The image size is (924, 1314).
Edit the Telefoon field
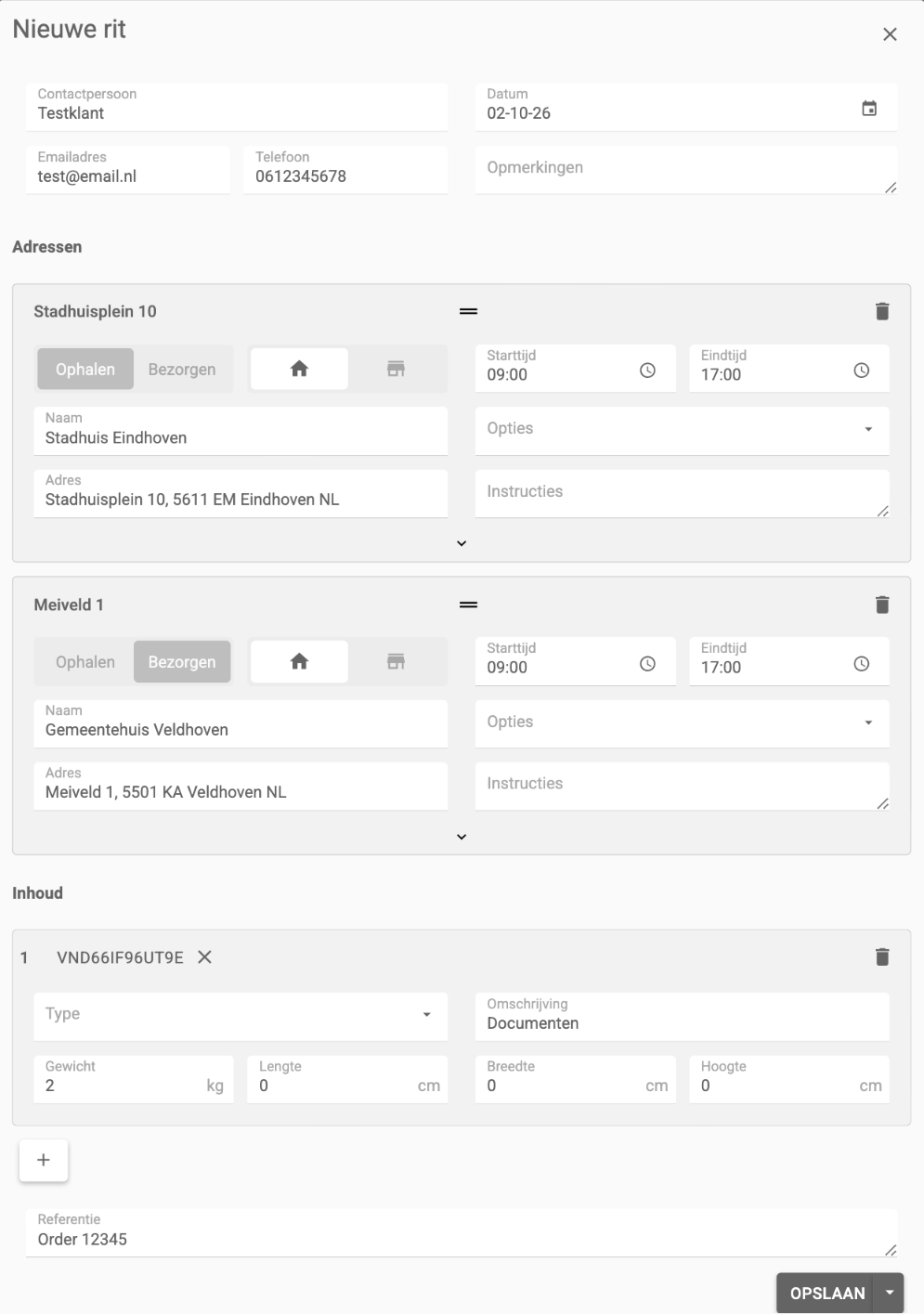point(345,170)
